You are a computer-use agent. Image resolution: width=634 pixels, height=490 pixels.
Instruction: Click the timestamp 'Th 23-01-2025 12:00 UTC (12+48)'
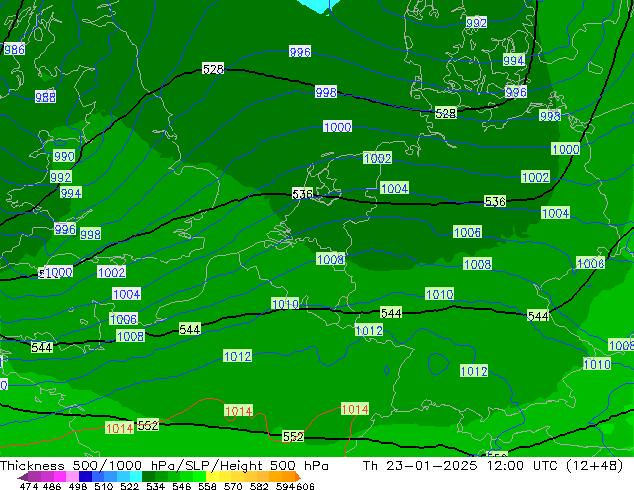coord(493,466)
